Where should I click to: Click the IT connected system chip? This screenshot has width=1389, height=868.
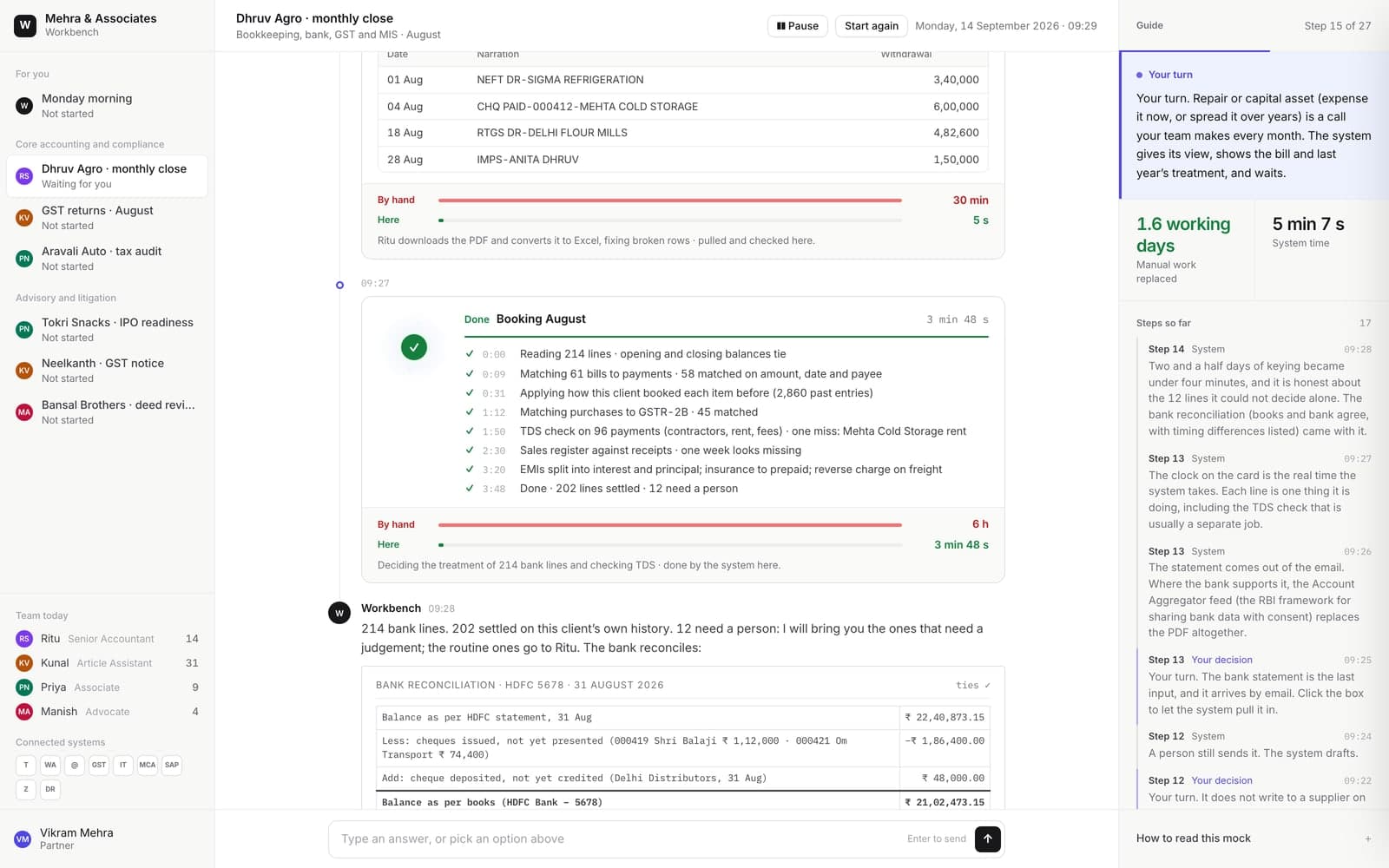tap(123, 765)
